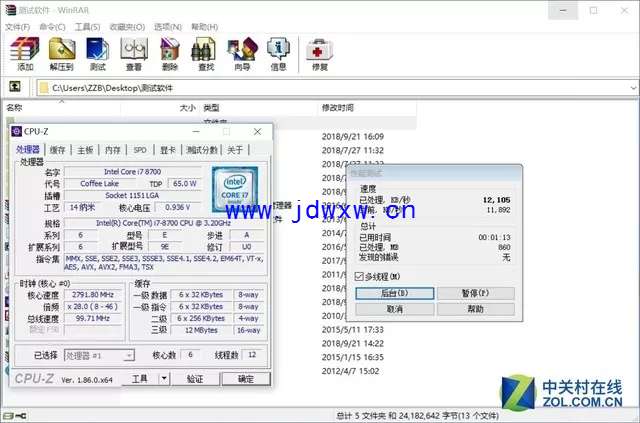Click the Intel Core i7 logo badge in CPU-Z
The image size is (640, 423).
(235, 189)
